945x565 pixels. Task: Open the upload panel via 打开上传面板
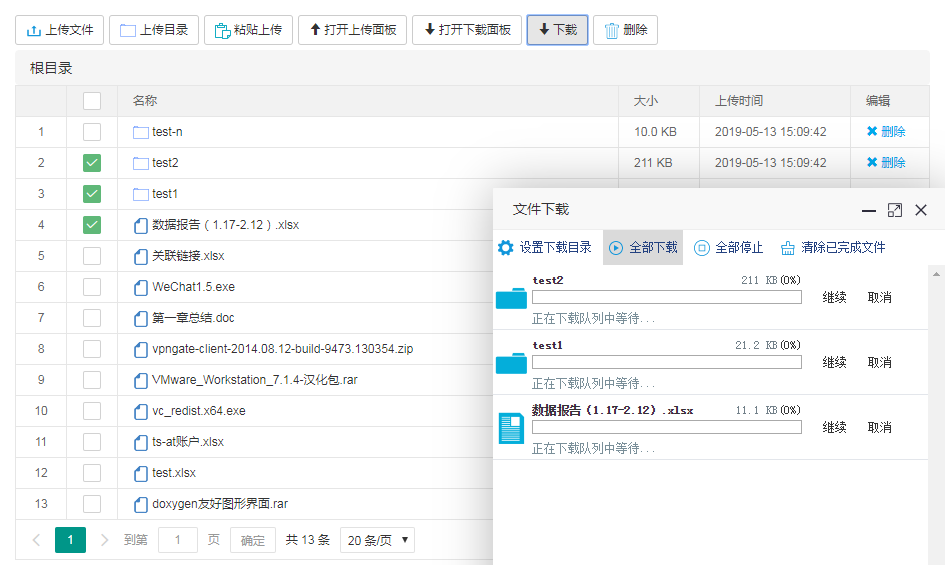(x=353, y=30)
